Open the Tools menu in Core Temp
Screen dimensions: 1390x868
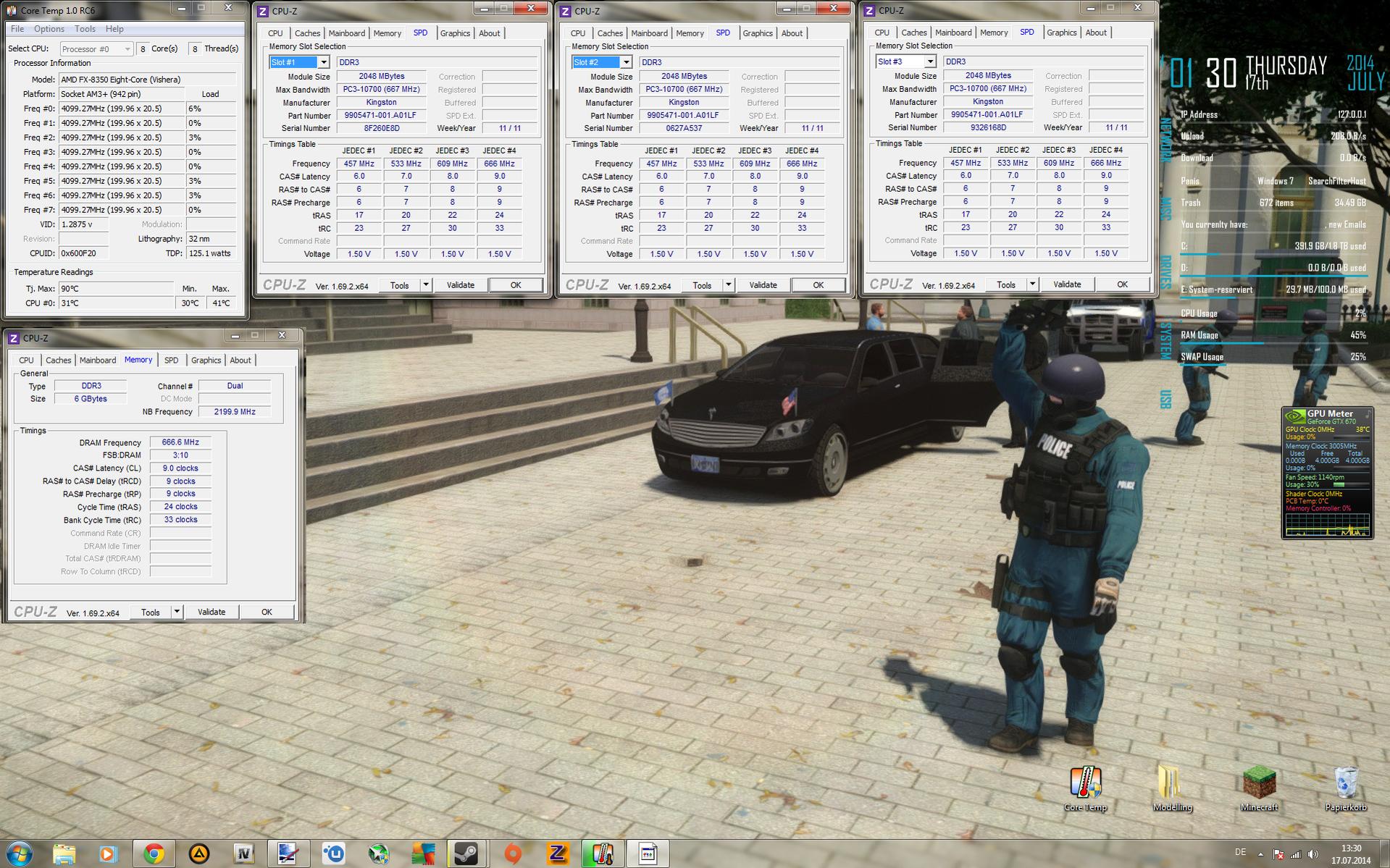pos(85,29)
